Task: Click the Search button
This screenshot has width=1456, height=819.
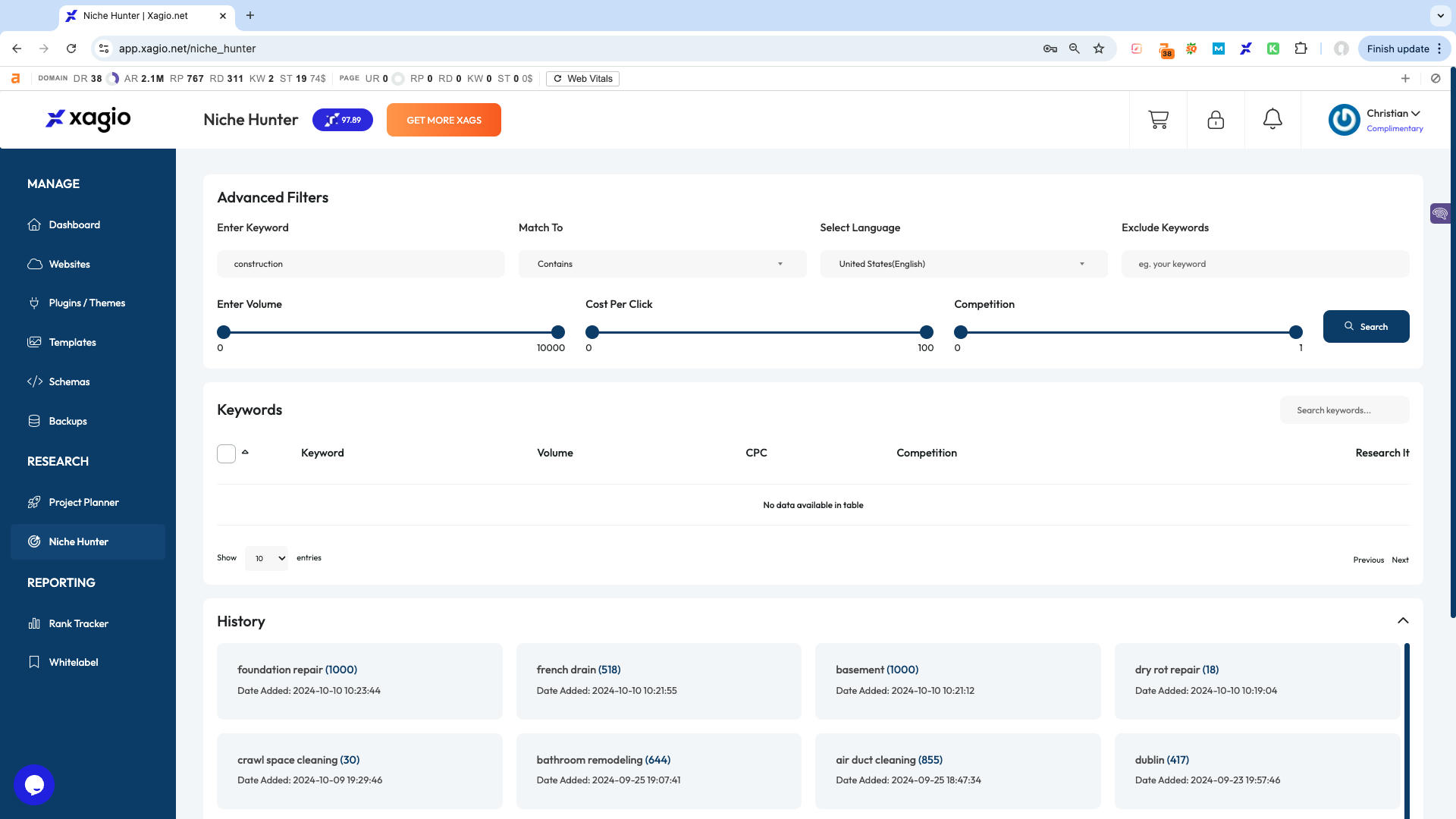Action: 1366,326
